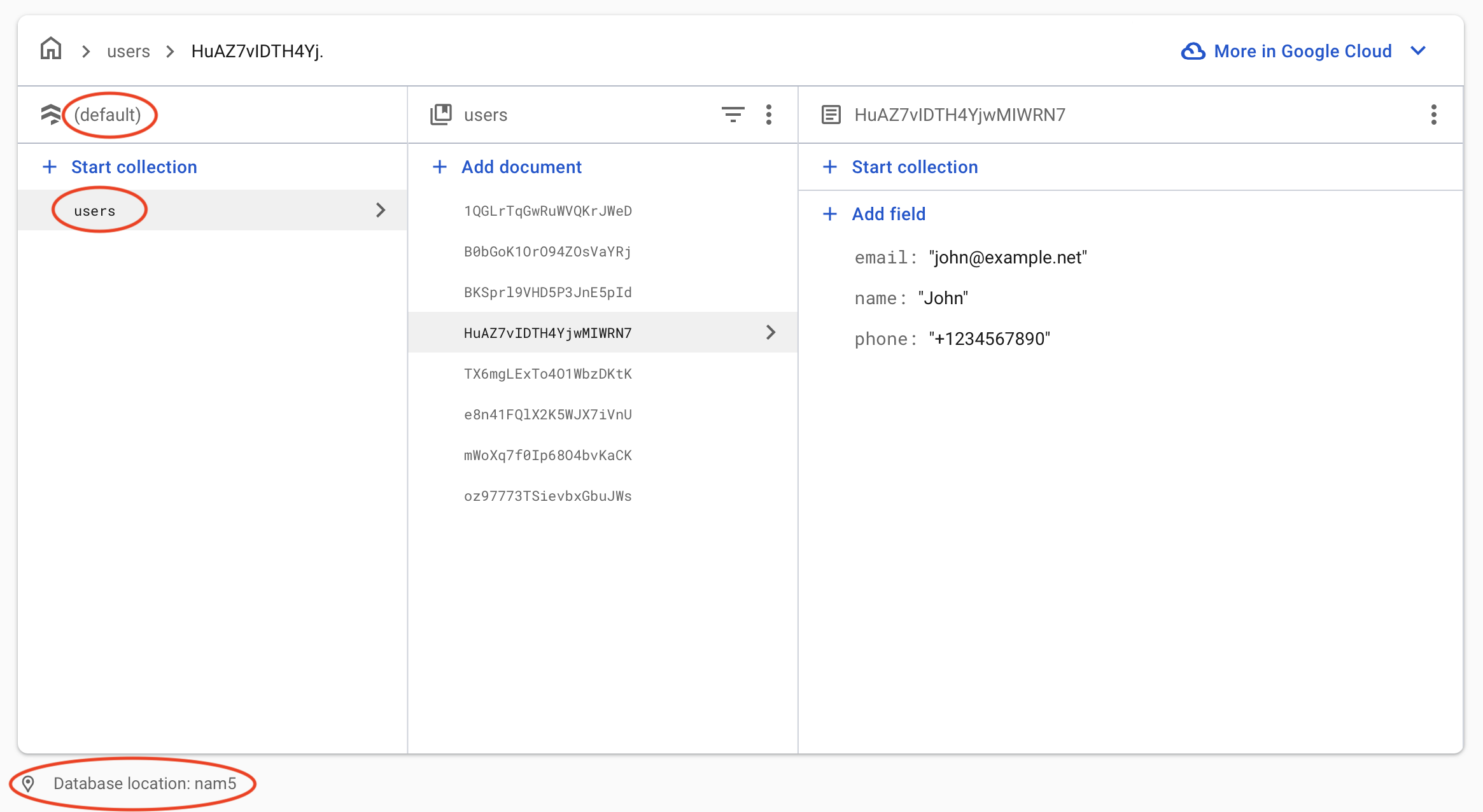This screenshot has width=1483, height=812.
Task: Expand More in Google Cloud dropdown arrow
Action: [x=1418, y=51]
